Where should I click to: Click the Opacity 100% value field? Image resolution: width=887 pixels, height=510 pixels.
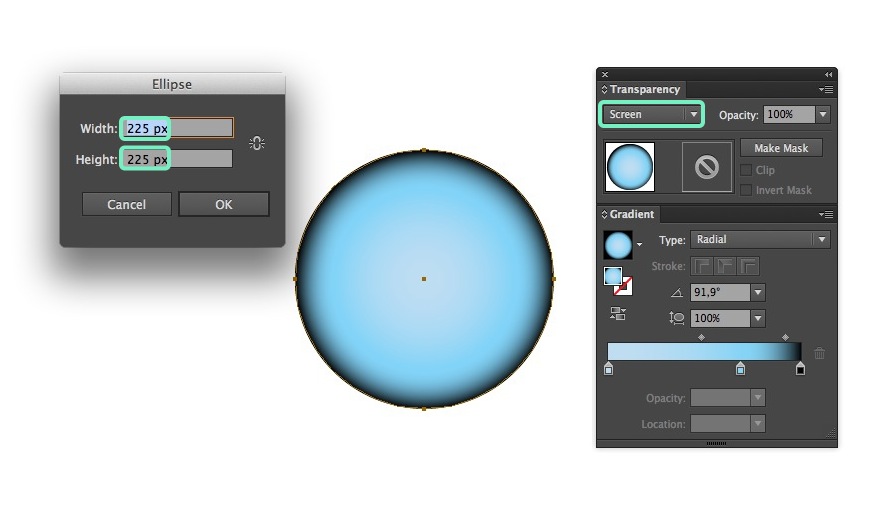pos(789,115)
